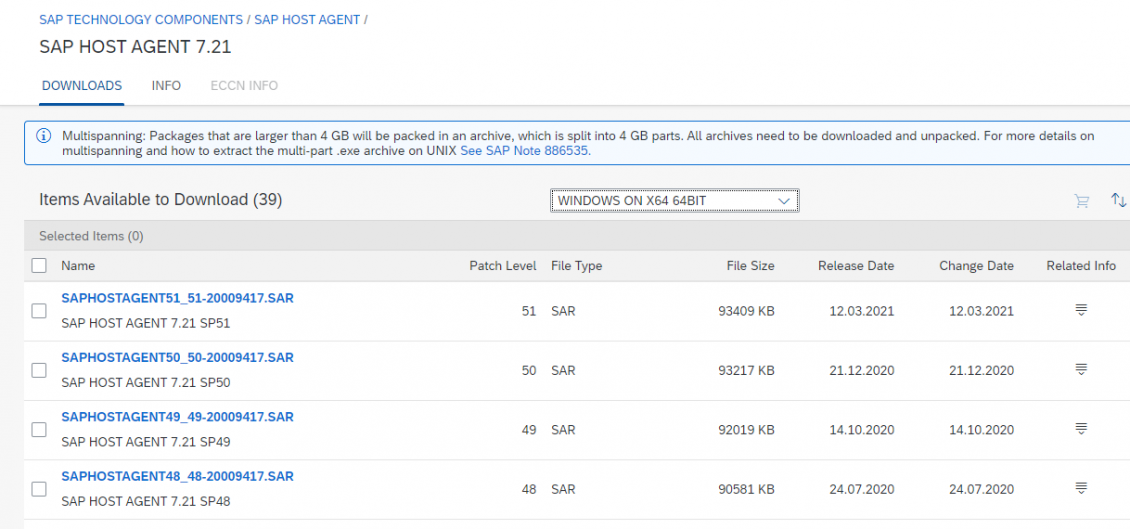
Task: Click the Items Available to Download (39) heading
Action: [x=161, y=200]
